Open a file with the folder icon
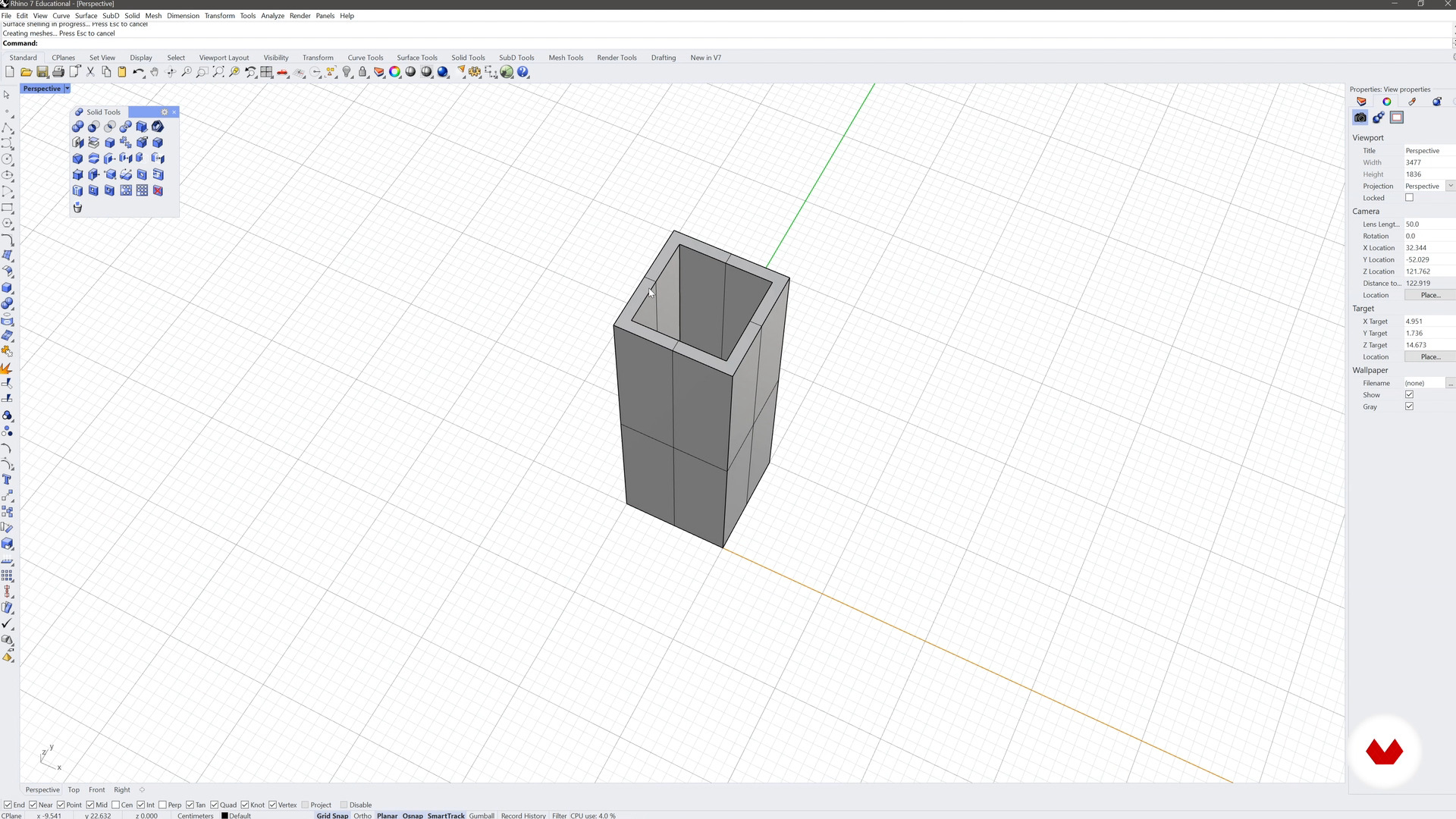This screenshot has height=819, width=1456. point(26,72)
